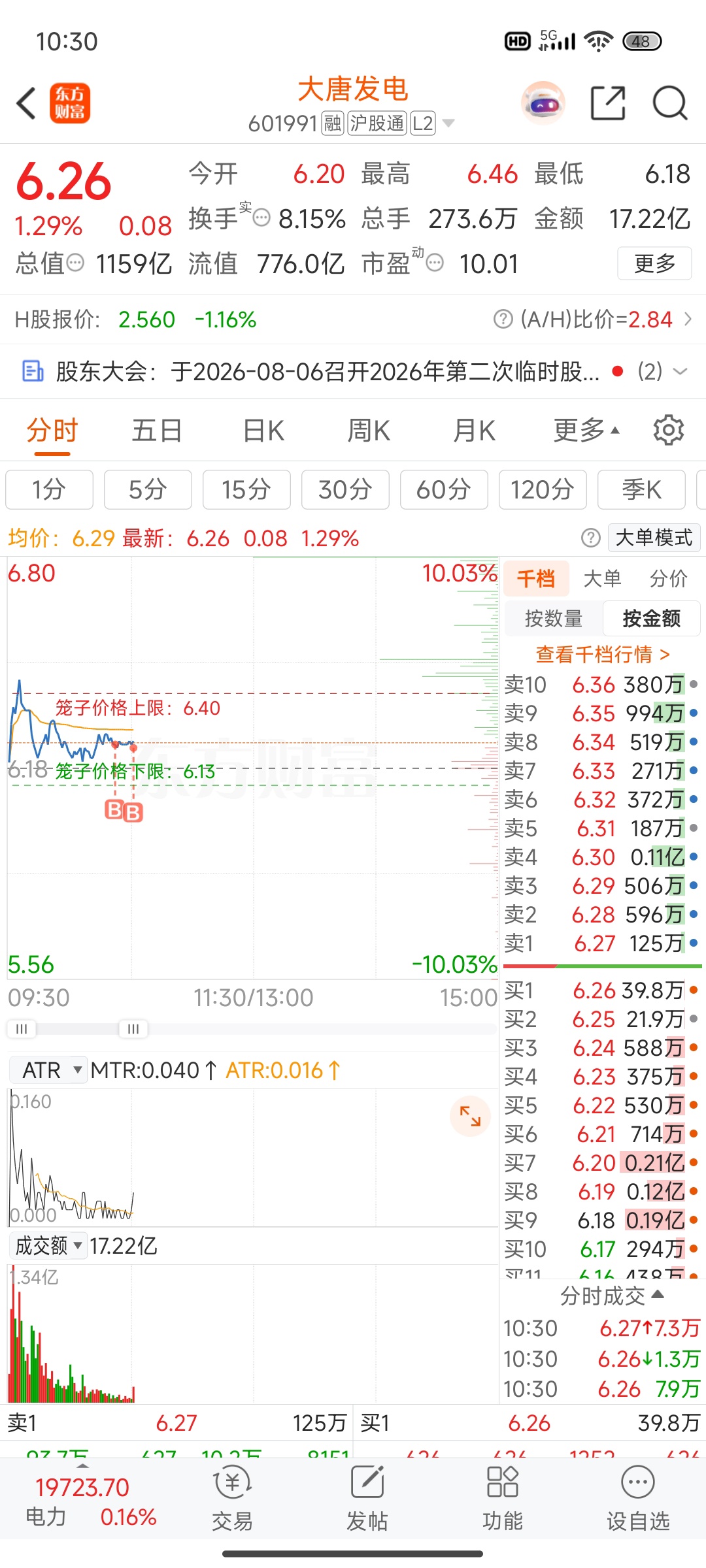Tap the 买7 6.20 0.21亿 row

point(602,1163)
